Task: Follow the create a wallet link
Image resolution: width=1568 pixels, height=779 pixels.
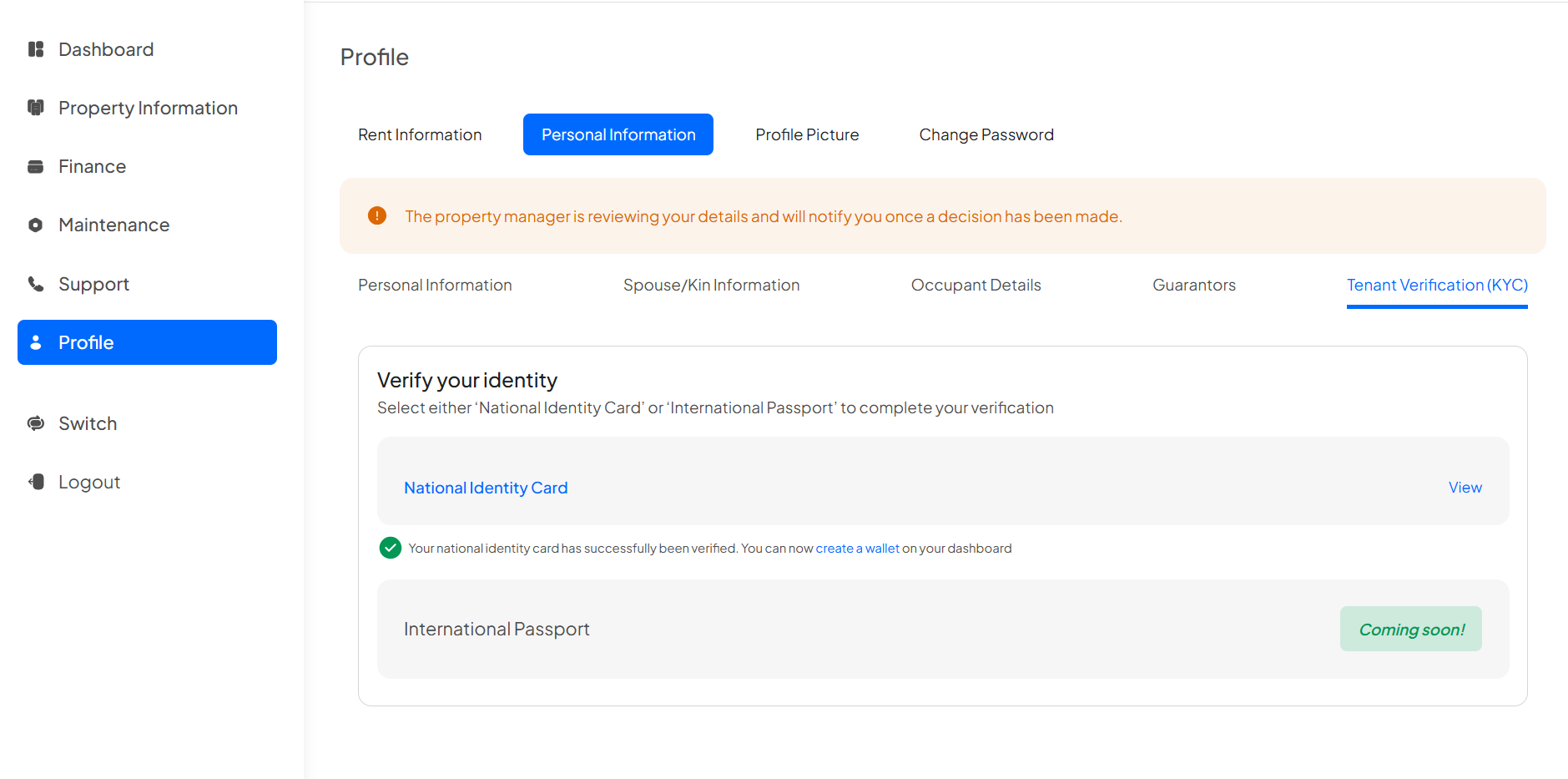Action: 857,549
